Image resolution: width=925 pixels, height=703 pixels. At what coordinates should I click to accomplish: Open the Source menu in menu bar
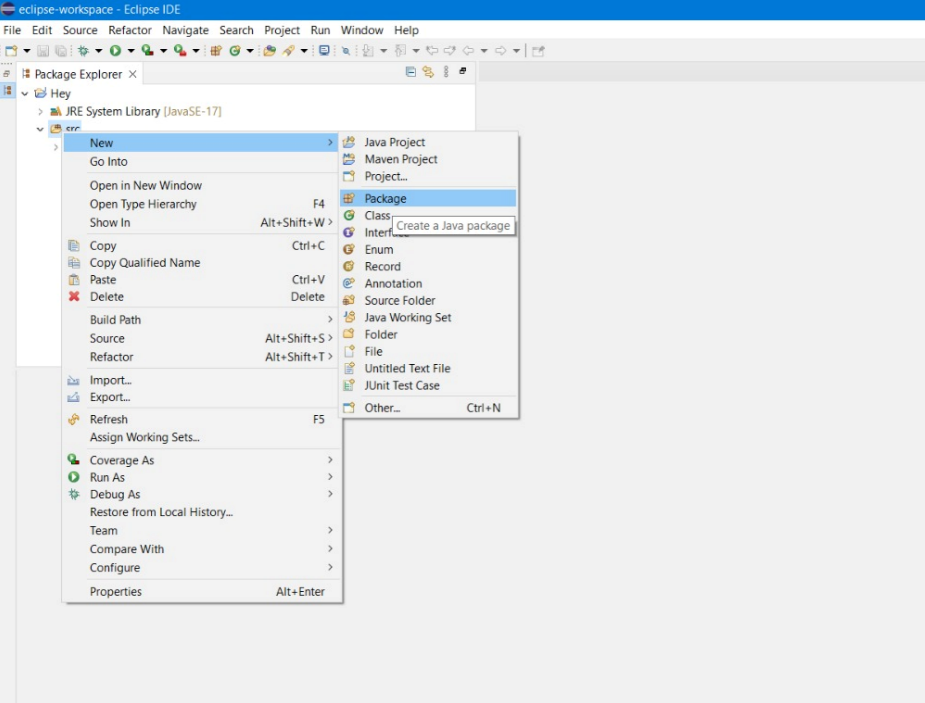pyautogui.click(x=80, y=30)
